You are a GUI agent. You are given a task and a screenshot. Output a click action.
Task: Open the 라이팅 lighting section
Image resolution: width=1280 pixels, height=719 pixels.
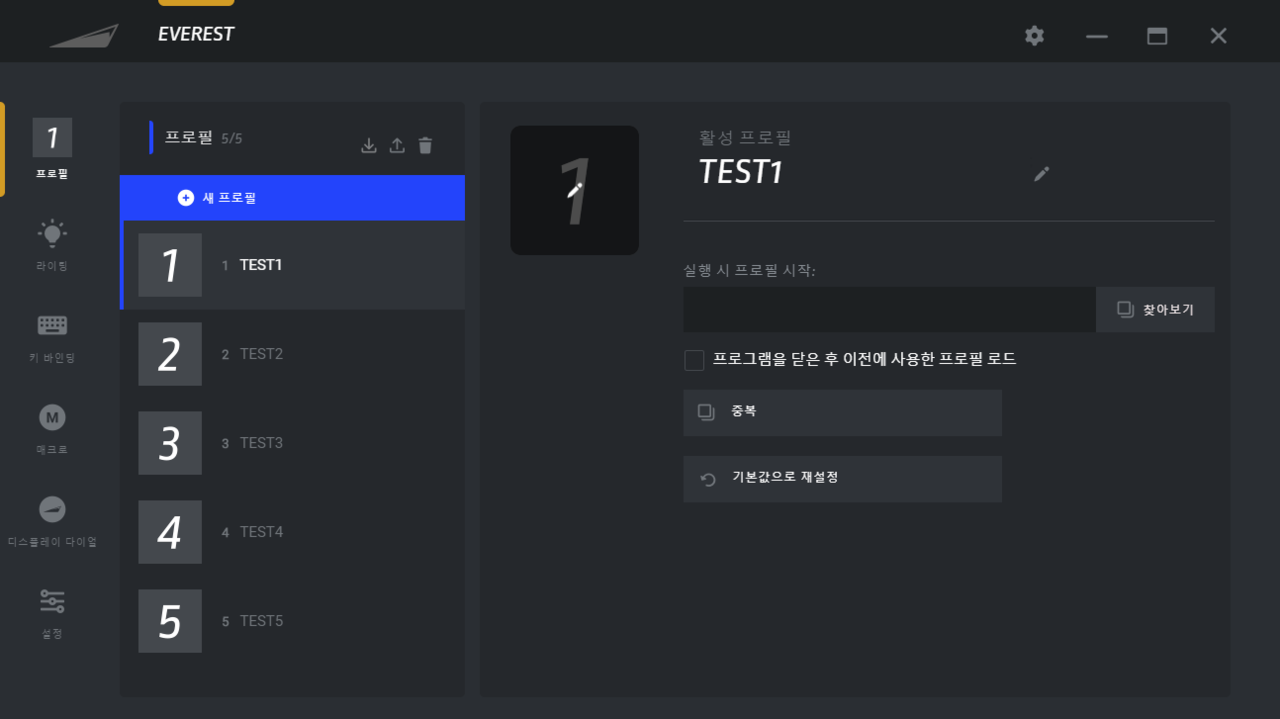(52, 244)
